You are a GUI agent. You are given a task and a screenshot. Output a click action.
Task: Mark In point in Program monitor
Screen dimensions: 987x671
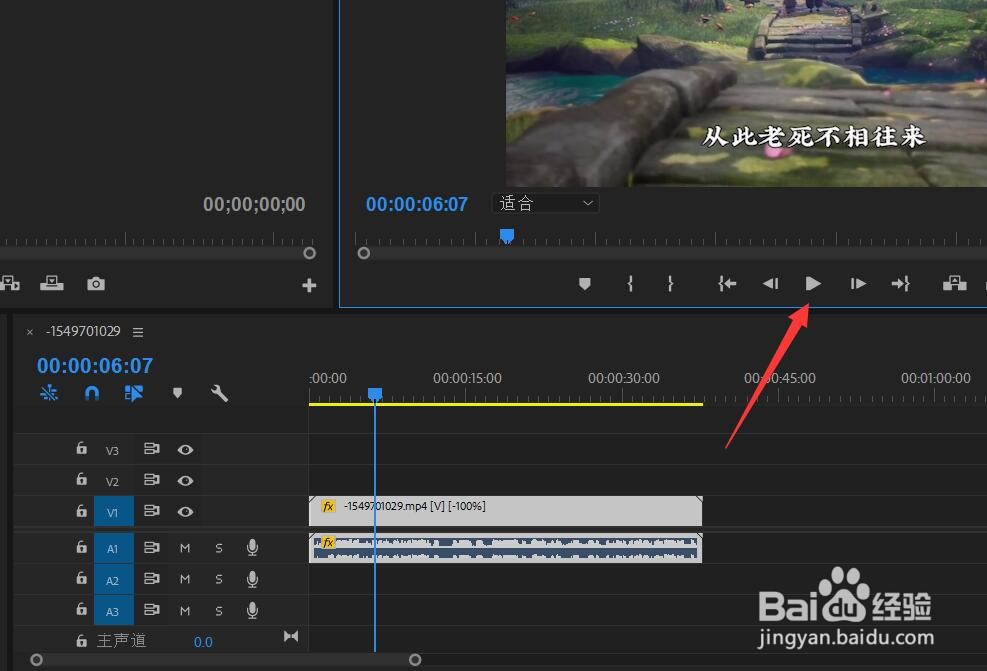click(x=630, y=284)
